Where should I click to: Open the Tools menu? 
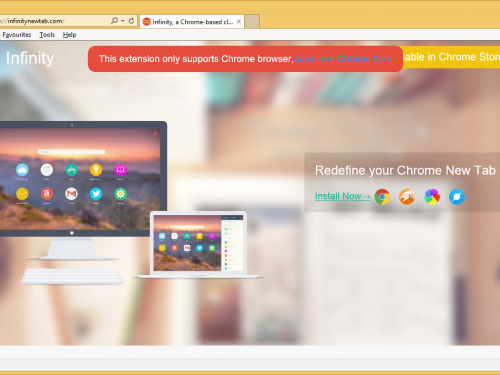click(47, 35)
